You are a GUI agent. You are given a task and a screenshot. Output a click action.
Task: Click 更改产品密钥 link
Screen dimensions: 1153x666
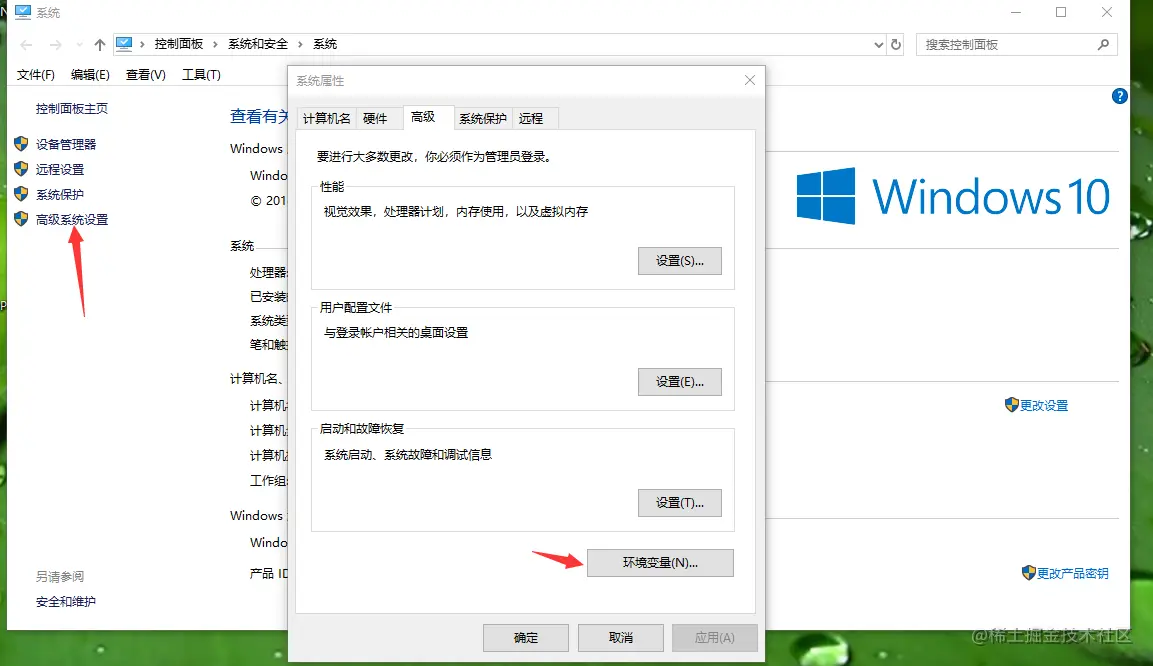(x=1072, y=573)
